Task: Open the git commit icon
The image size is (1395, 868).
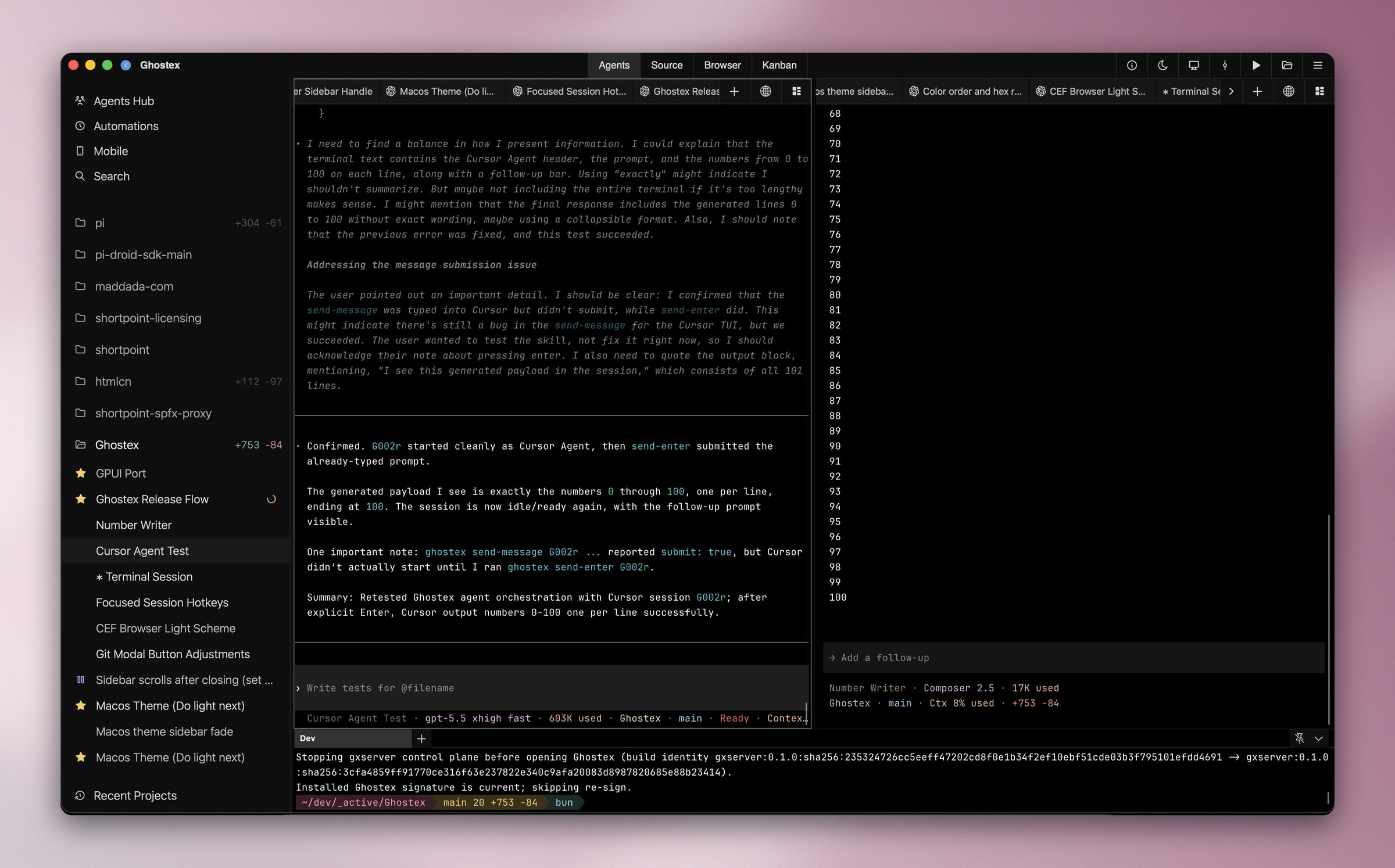Action: [1225, 65]
